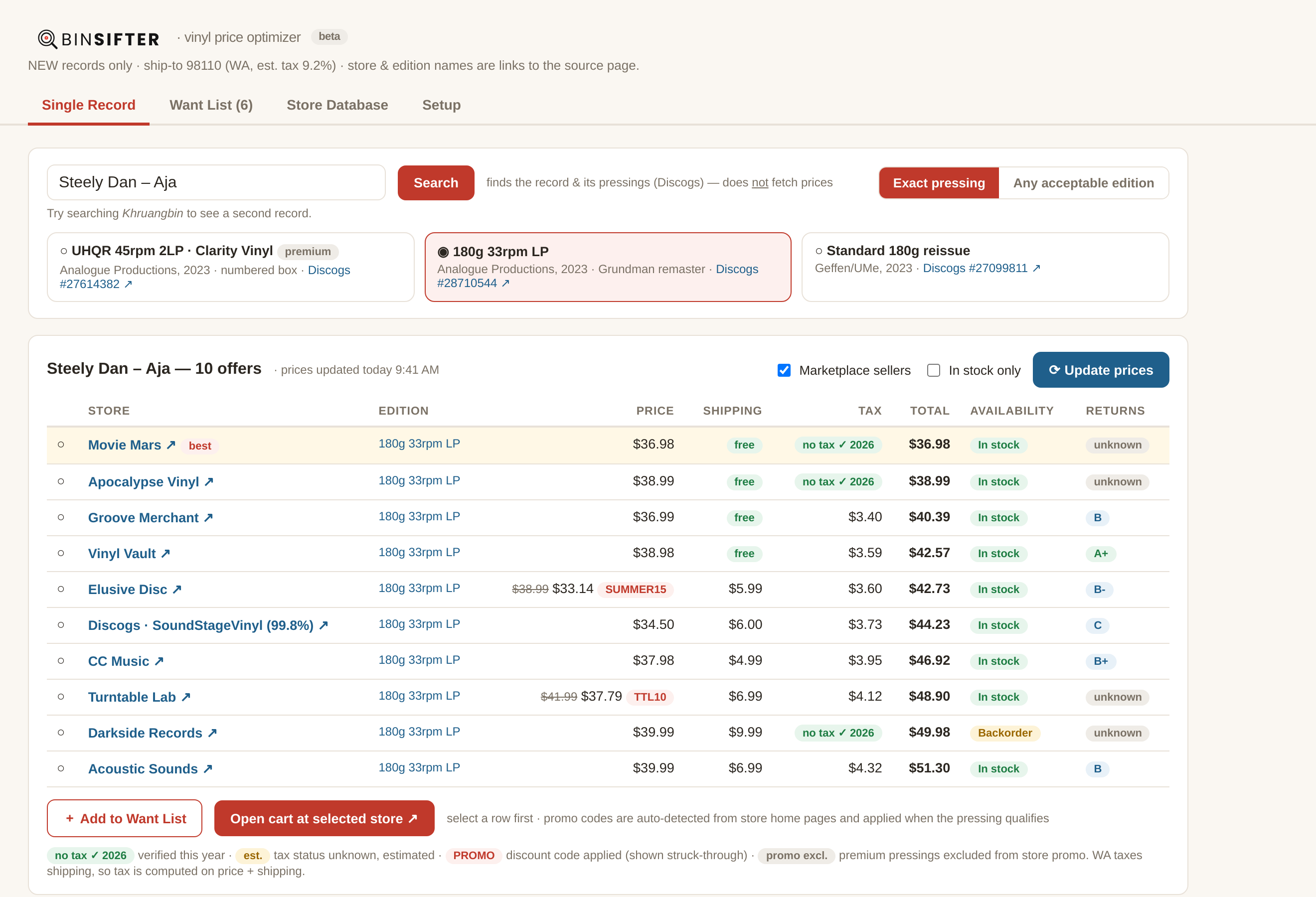Click the premium tag on UHQR card

[x=308, y=252]
